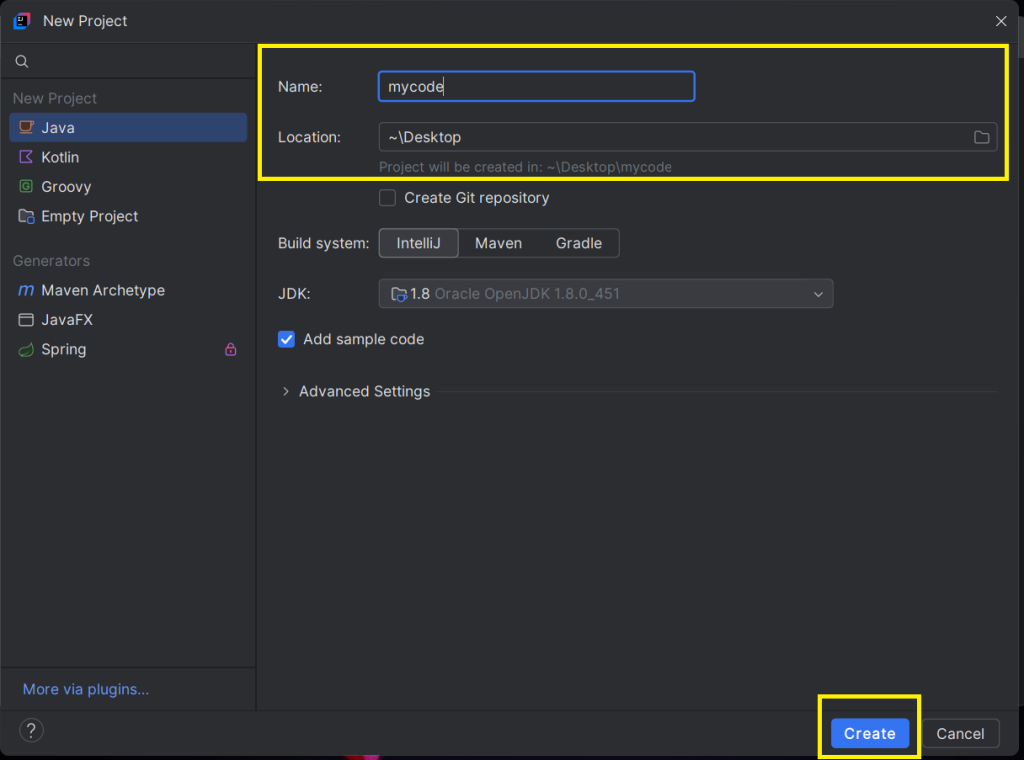Disable the Add sample code checkbox
Screen dimensions: 1024x760
(286, 339)
